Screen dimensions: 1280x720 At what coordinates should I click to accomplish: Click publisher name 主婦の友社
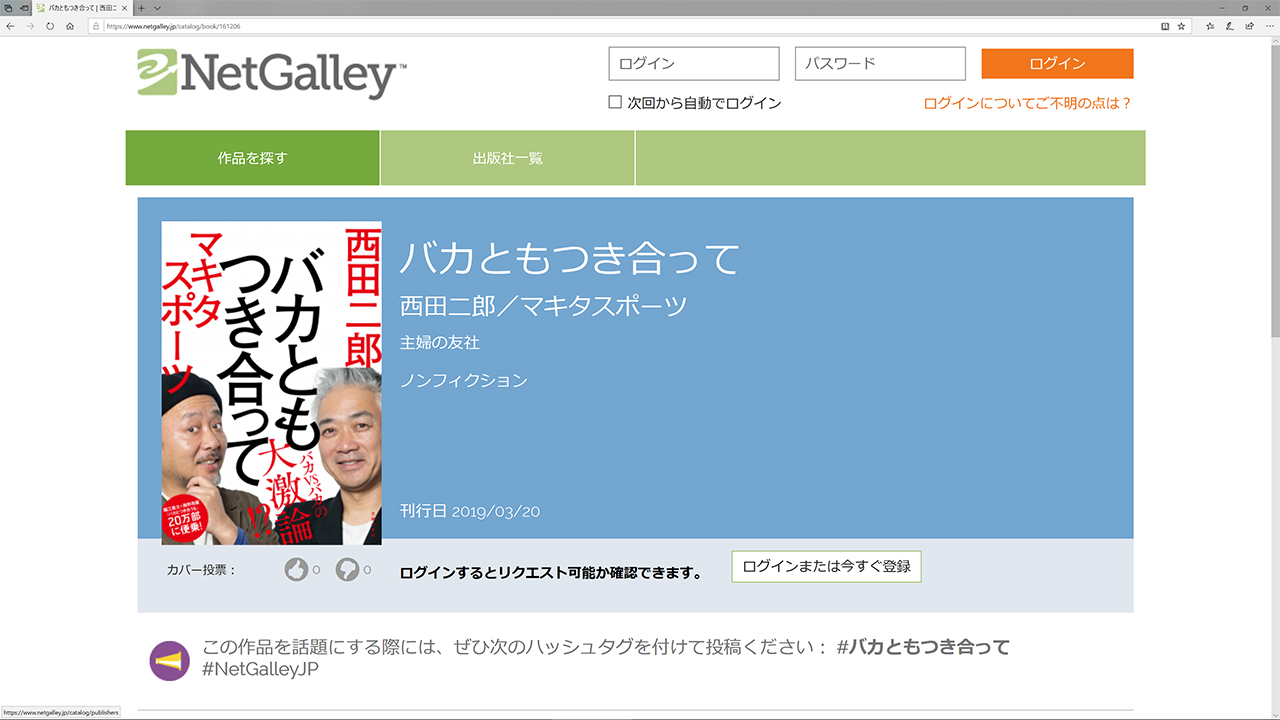coord(440,342)
